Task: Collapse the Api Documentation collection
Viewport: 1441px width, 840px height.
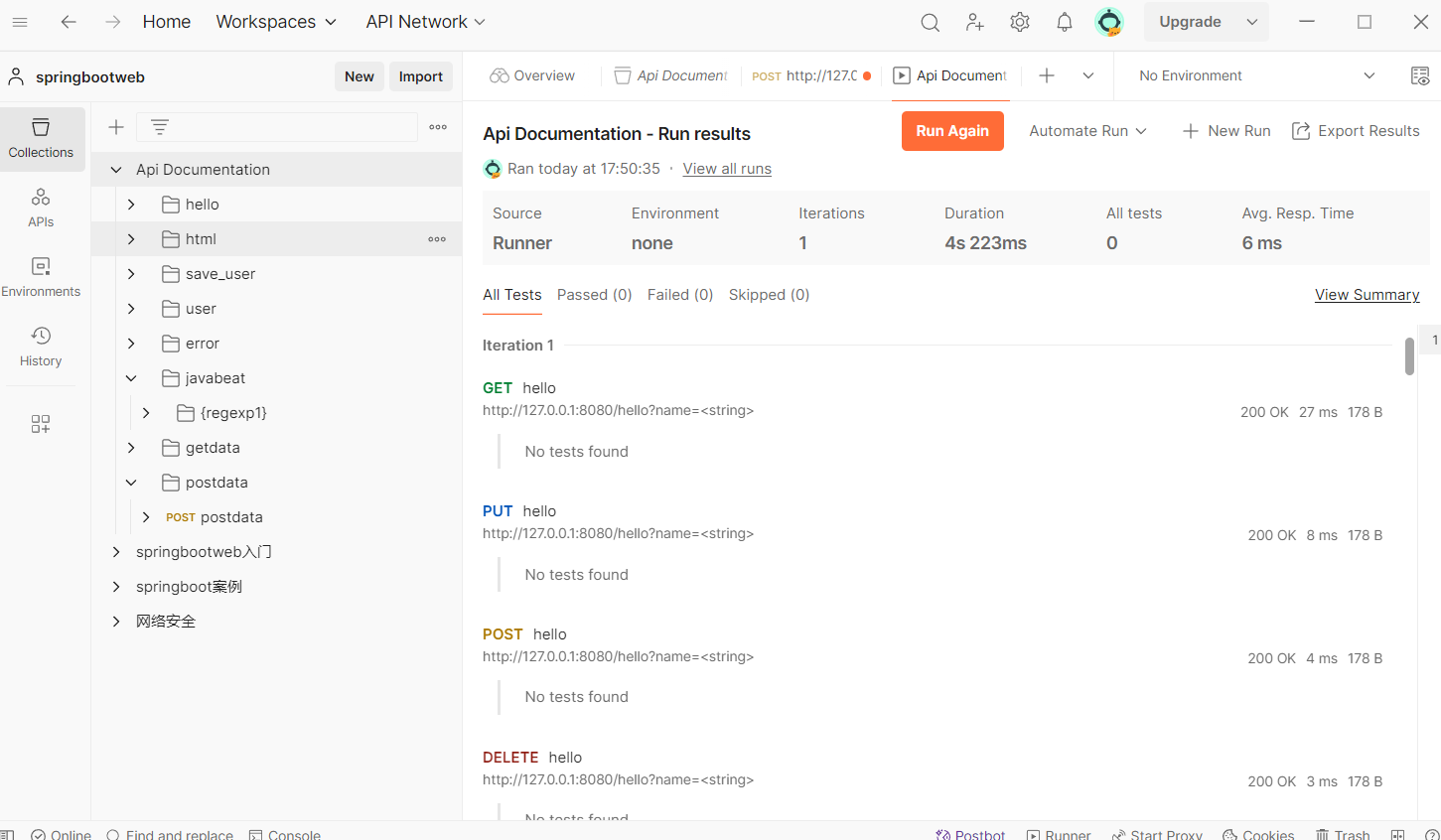Action: [x=116, y=170]
